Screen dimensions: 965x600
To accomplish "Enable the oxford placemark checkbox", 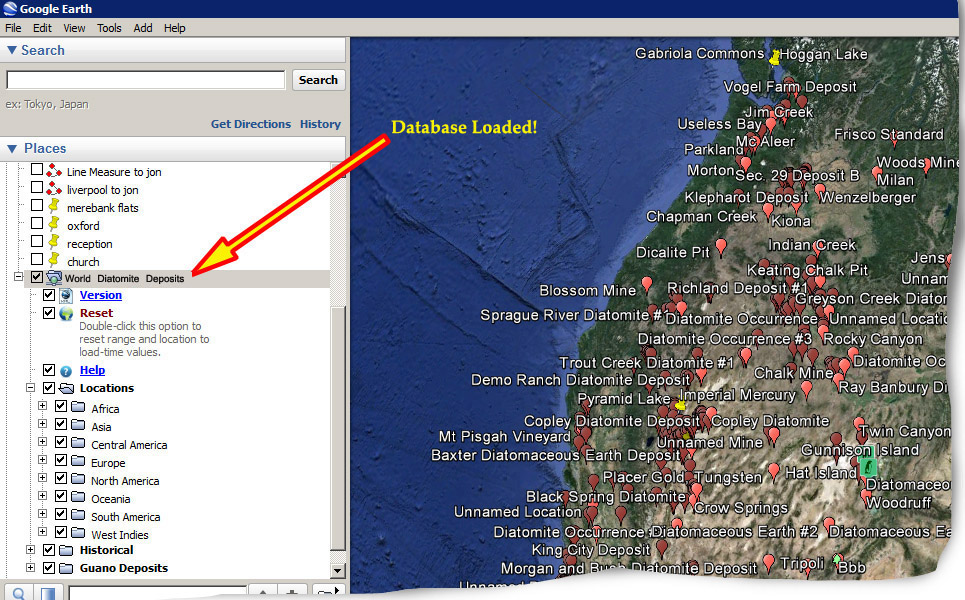I will pyautogui.click(x=37, y=223).
